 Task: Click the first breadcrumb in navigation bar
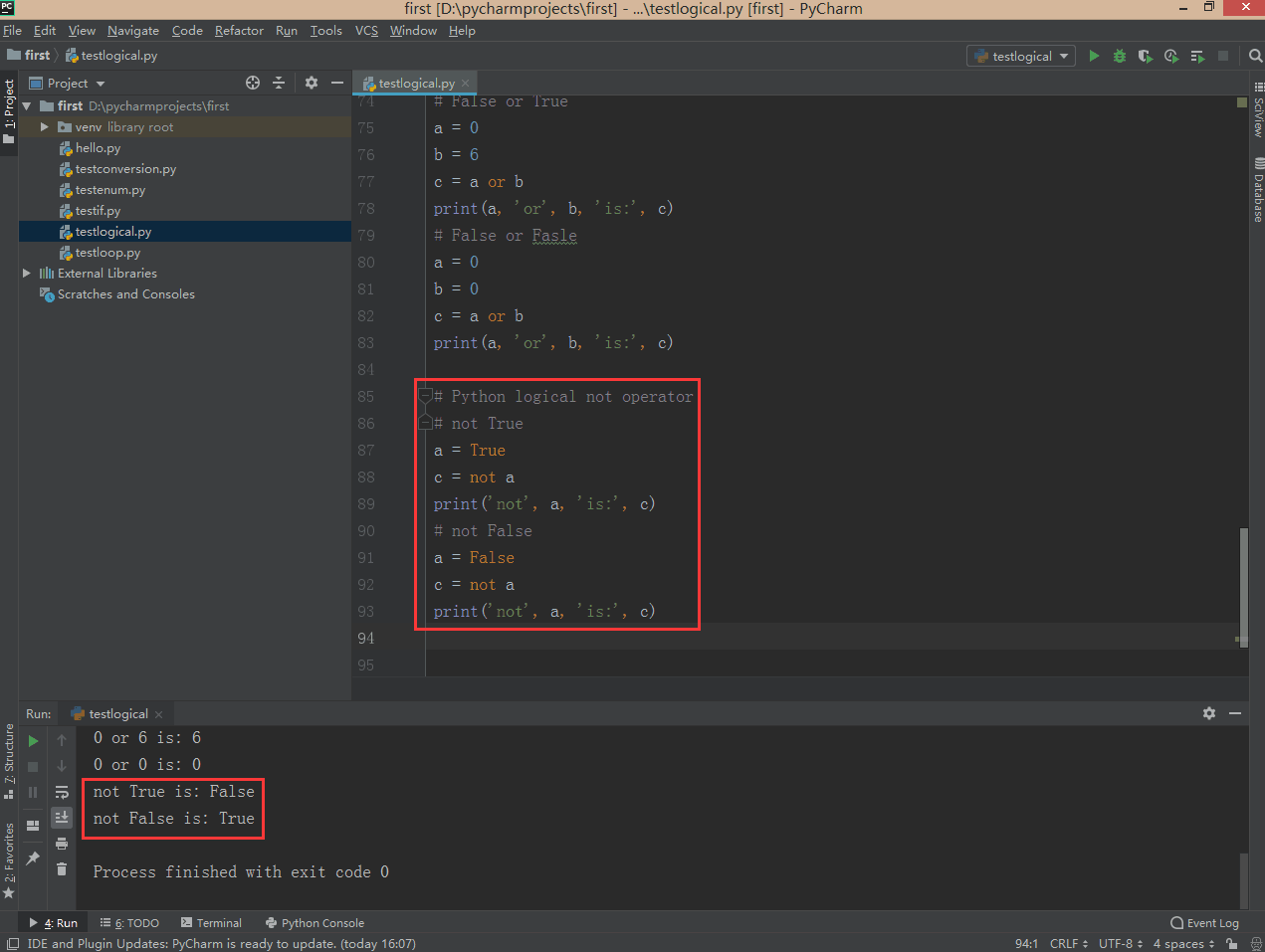pos(29,56)
